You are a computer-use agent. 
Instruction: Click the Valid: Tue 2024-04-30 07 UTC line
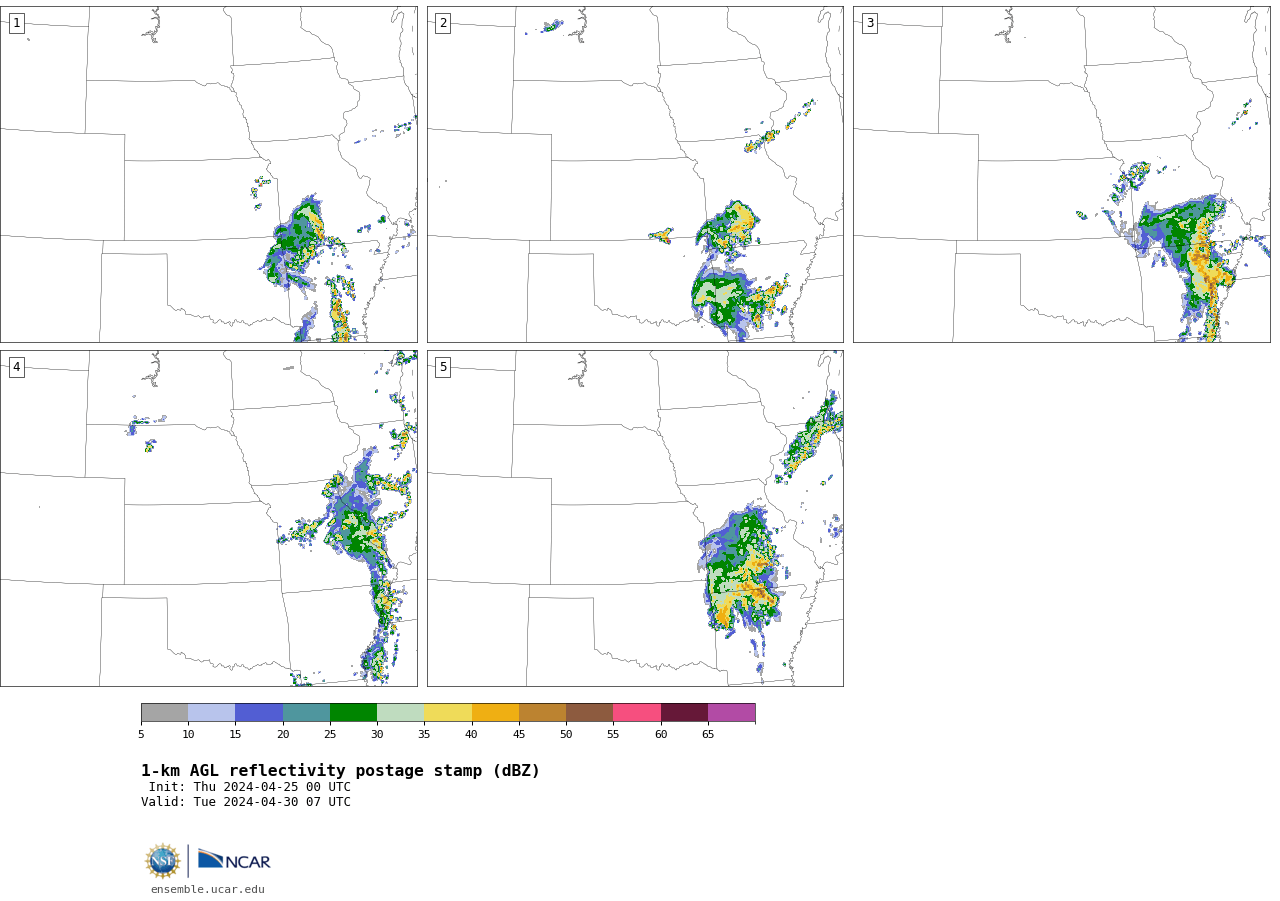click(246, 802)
